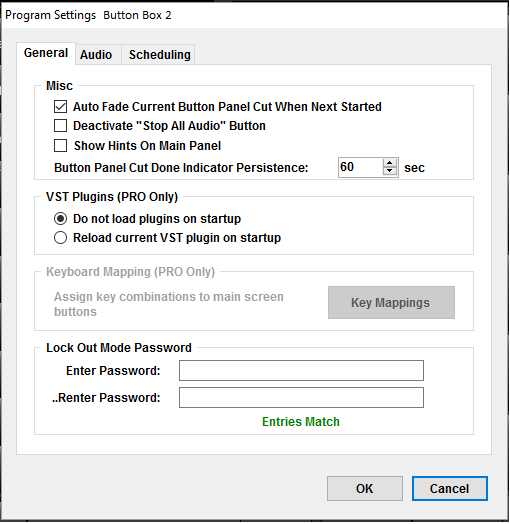Click the Keyboard Mapping (PRO Only) group label
This screenshot has height=524, width=510.
(130, 272)
